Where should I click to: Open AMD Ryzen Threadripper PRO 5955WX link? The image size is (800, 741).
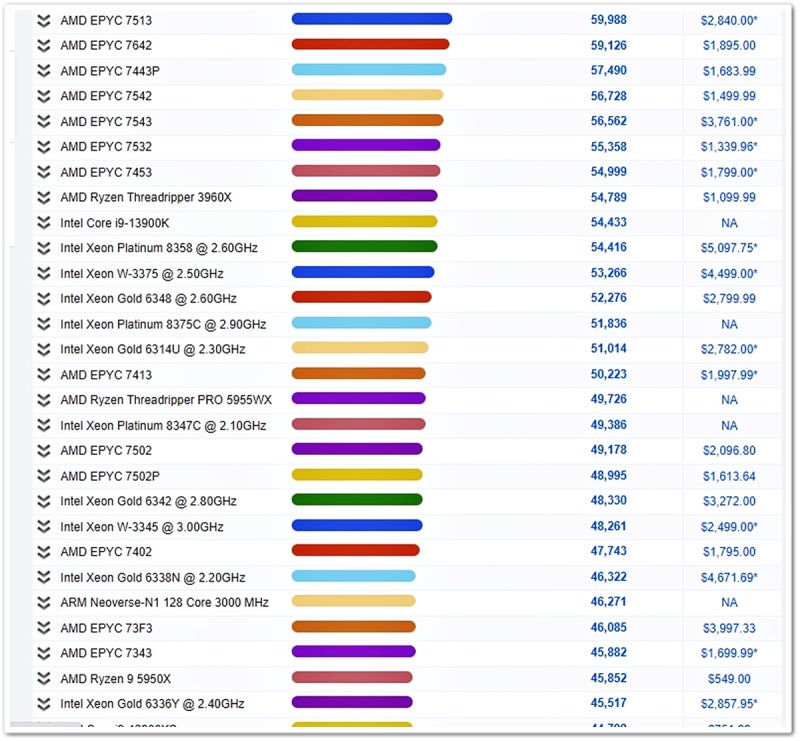coord(166,400)
